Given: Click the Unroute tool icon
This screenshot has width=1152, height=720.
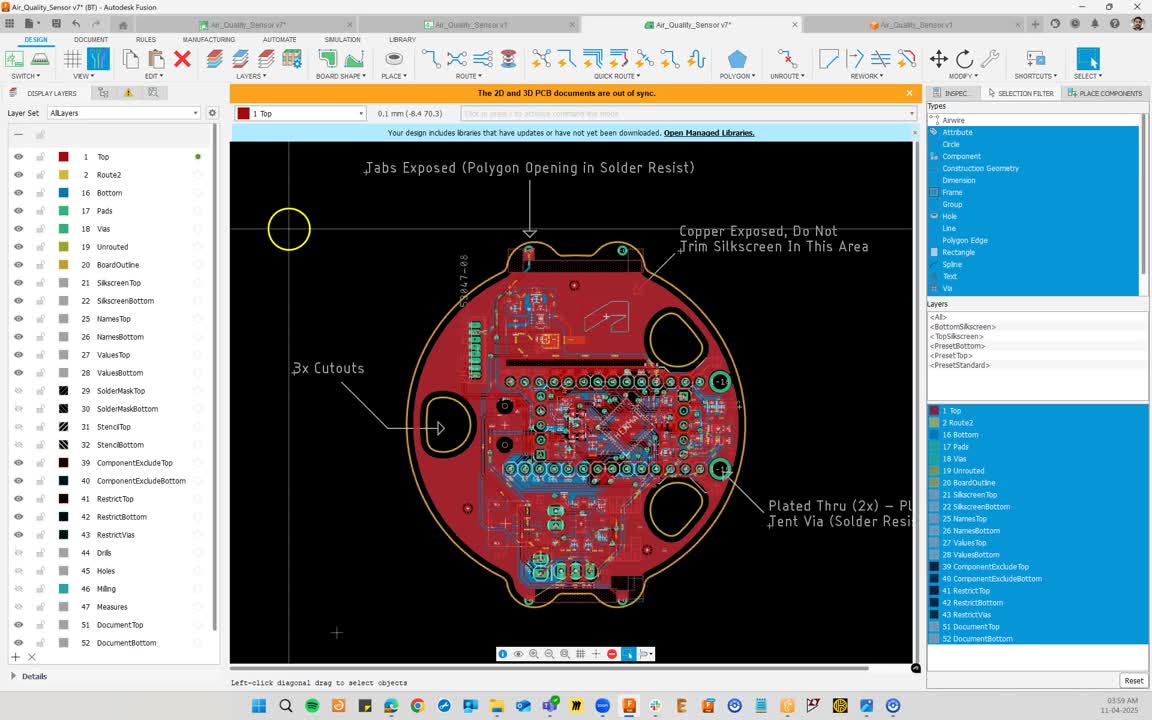Looking at the screenshot, I should [x=787, y=59].
